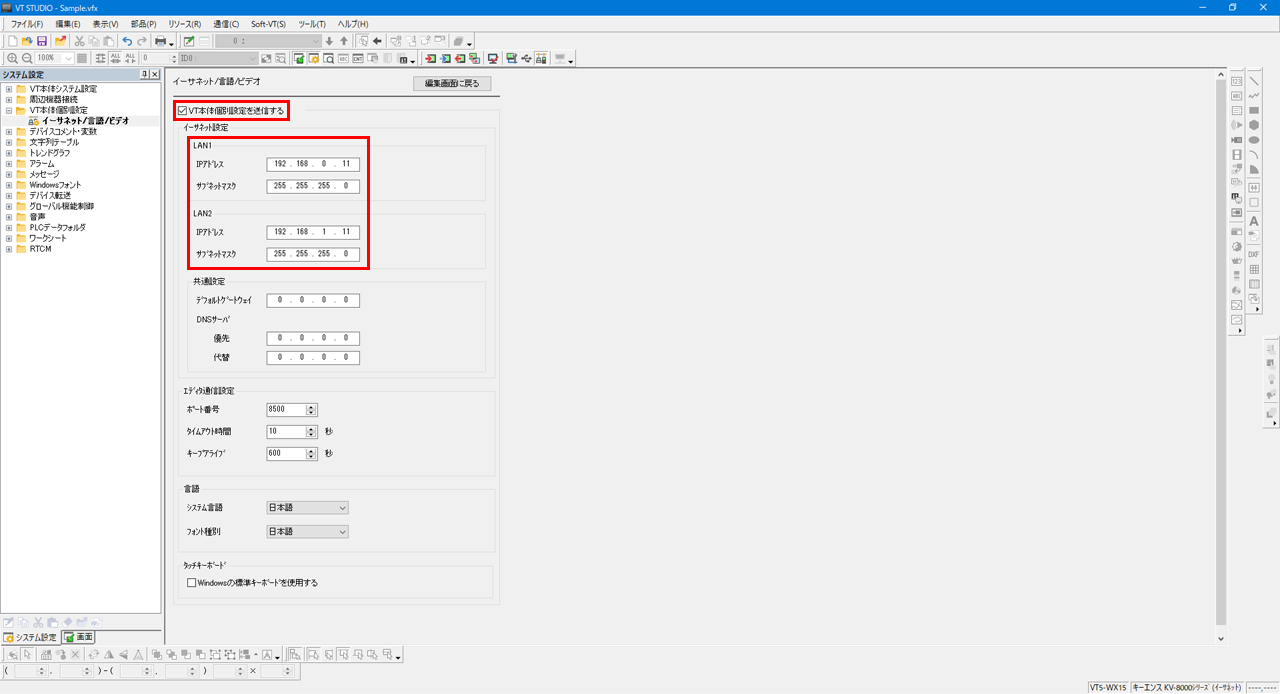The image size is (1280, 694).
Task: Enable 'Windowsの標準キーボードを使用する' checkbox
Action: 192,582
